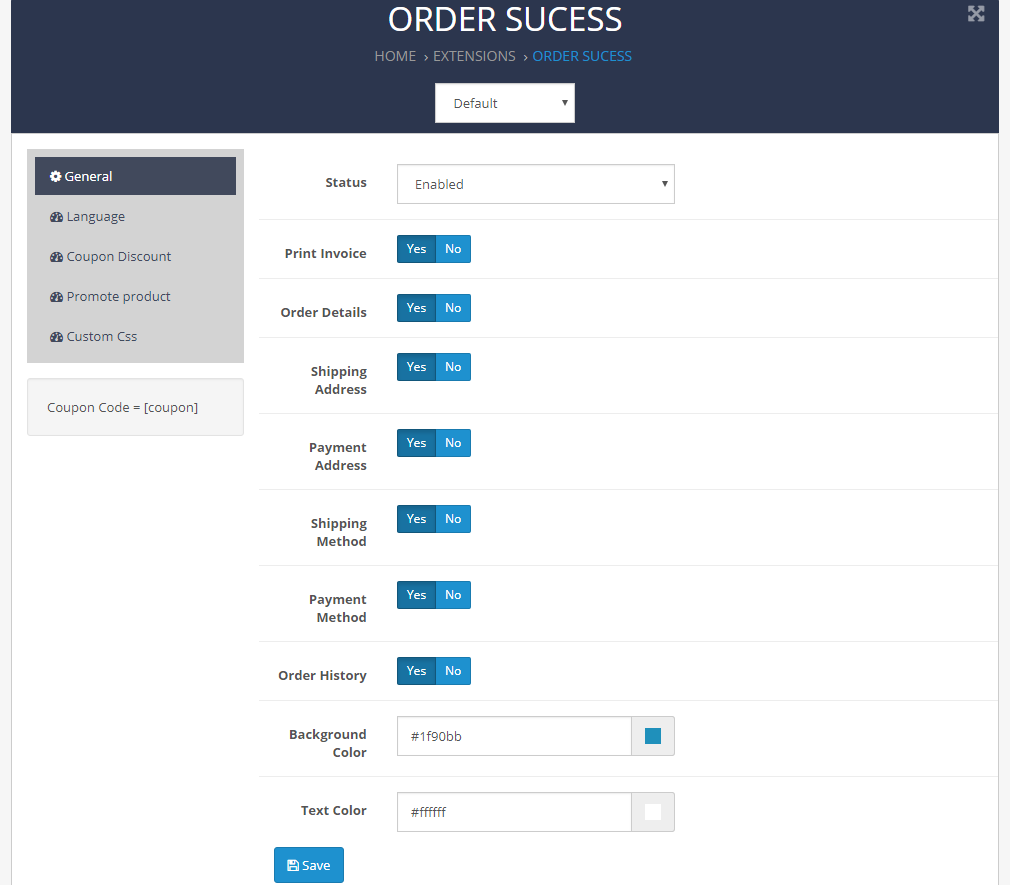The height and width of the screenshot is (885, 1010).
Task: Click the floppy disk icon on Save
Action: point(292,865)
